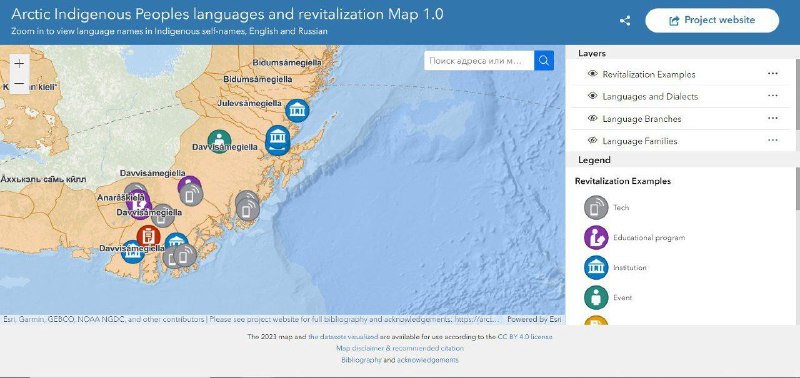The width and height of the screenshot is (800, 378).
Task: Click the Legend panel scrollbar
Action: pos(797,189)
